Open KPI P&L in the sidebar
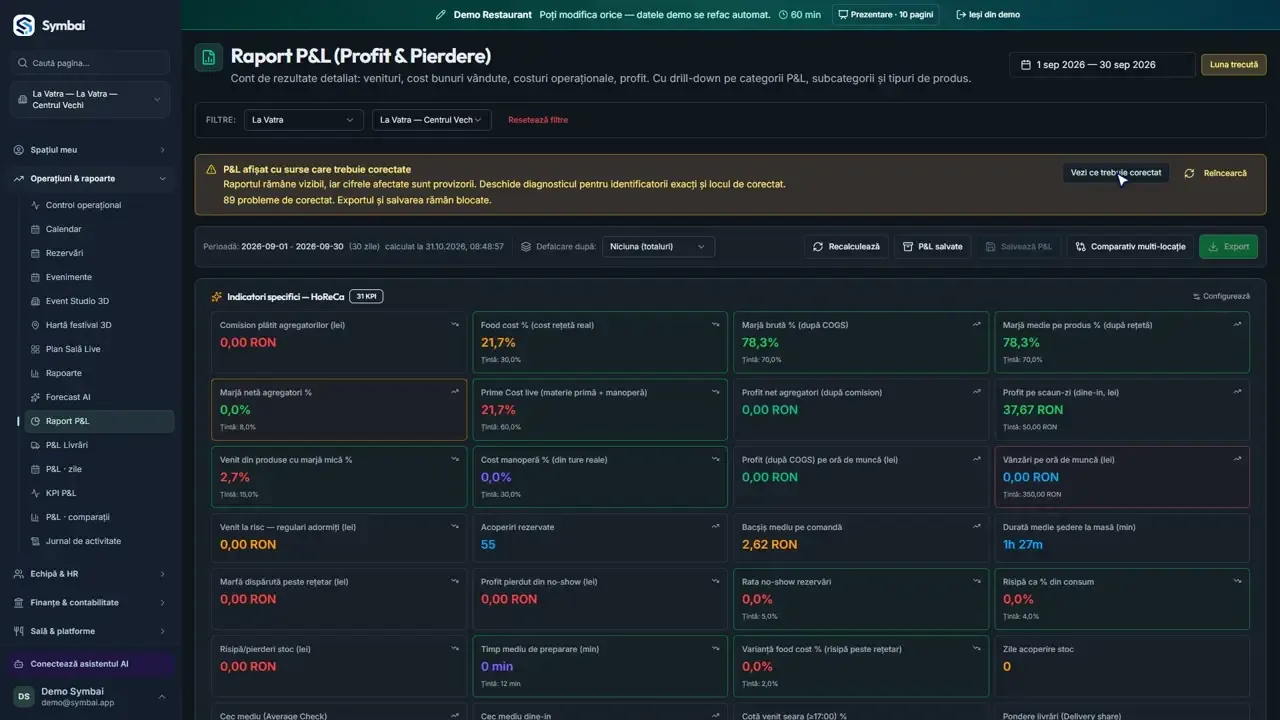The image size is (1280, 720). click(98, 493)
